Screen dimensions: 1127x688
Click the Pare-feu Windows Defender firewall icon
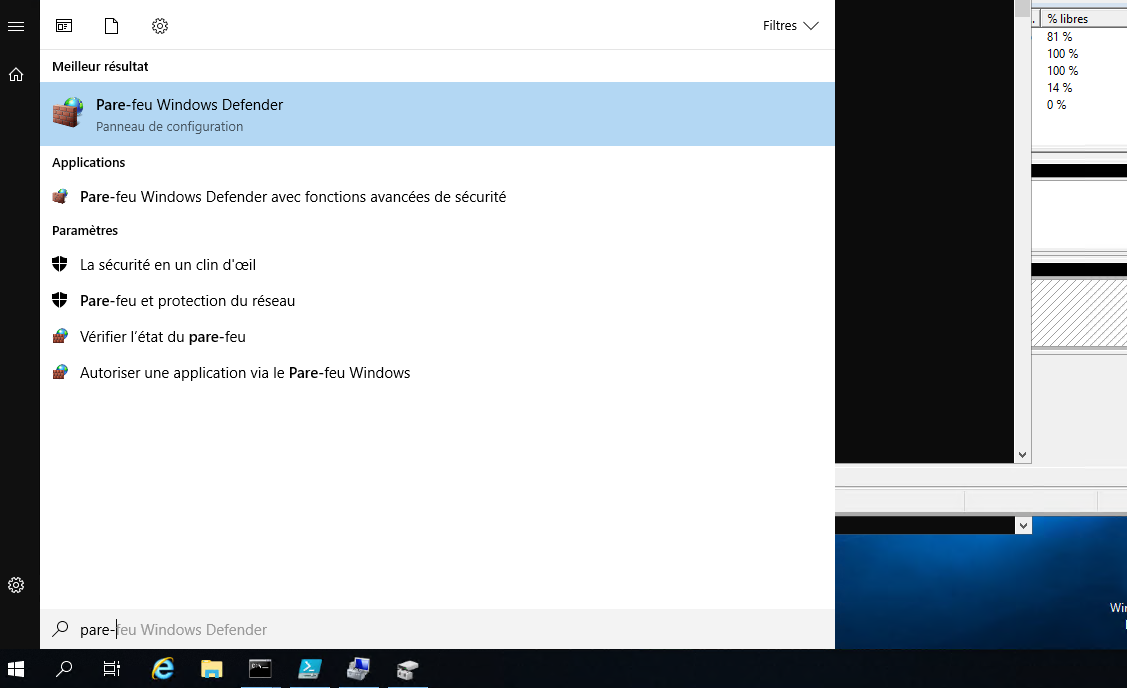coord(68,113)
